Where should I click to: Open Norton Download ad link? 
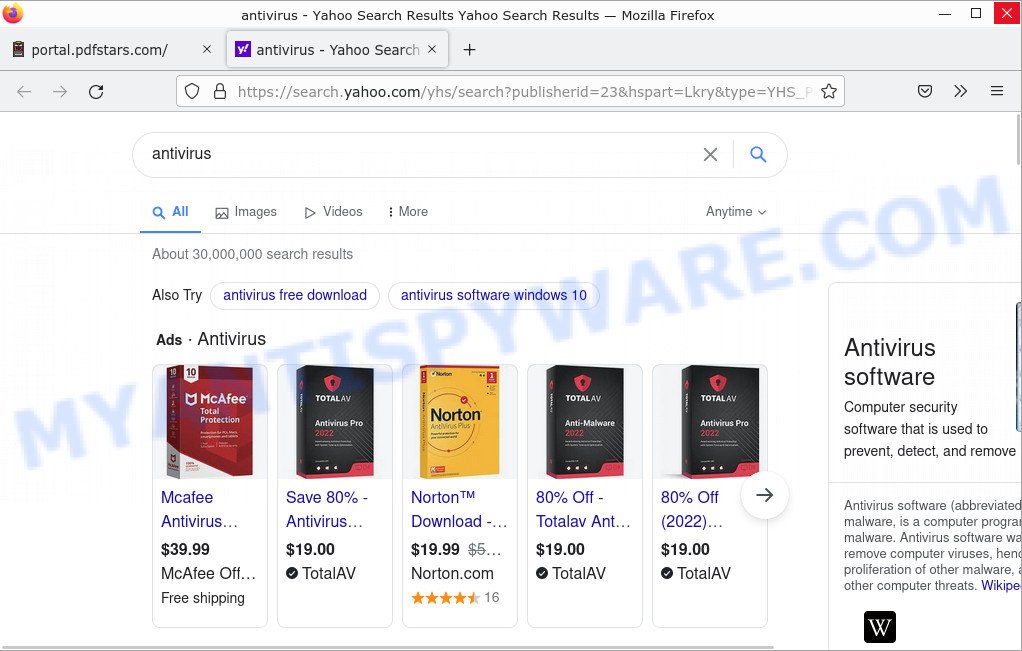click(459, 510)
